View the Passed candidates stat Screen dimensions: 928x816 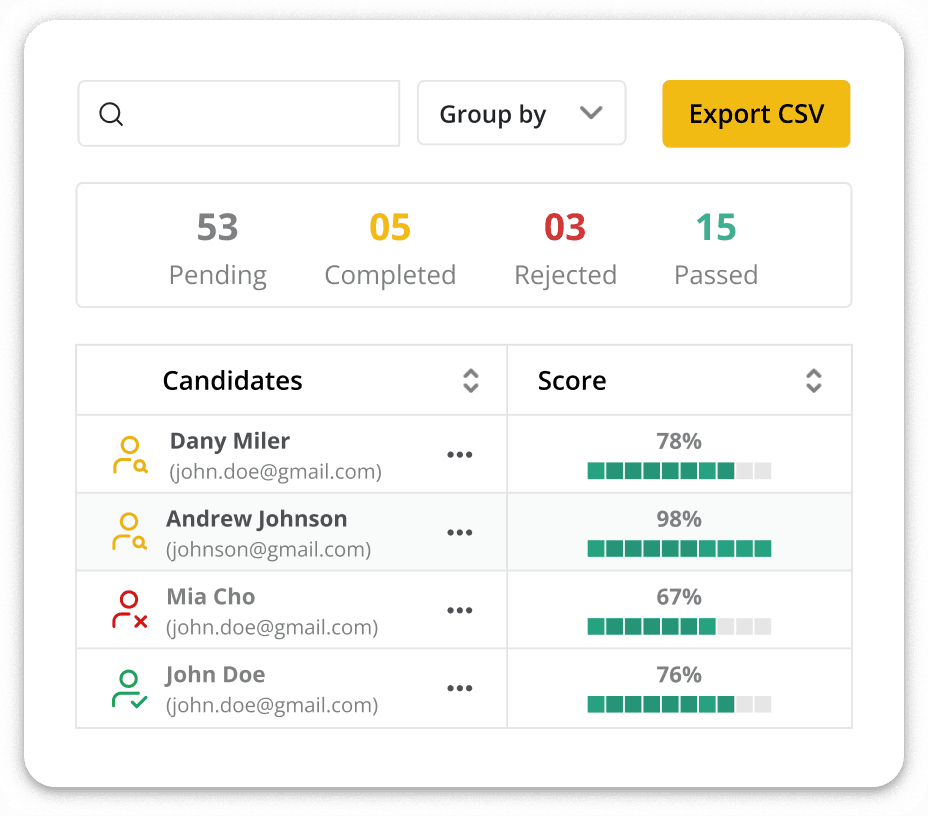(x=716, y=246)
